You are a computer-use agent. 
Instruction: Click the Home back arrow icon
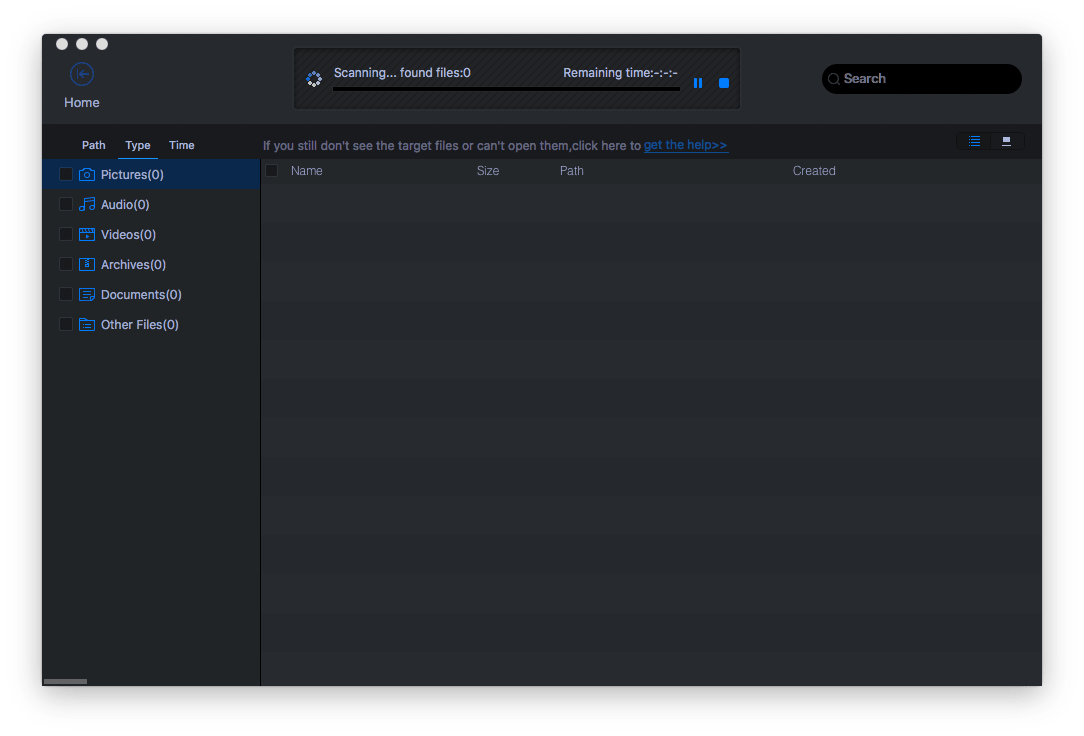click(x=82, y=74)
